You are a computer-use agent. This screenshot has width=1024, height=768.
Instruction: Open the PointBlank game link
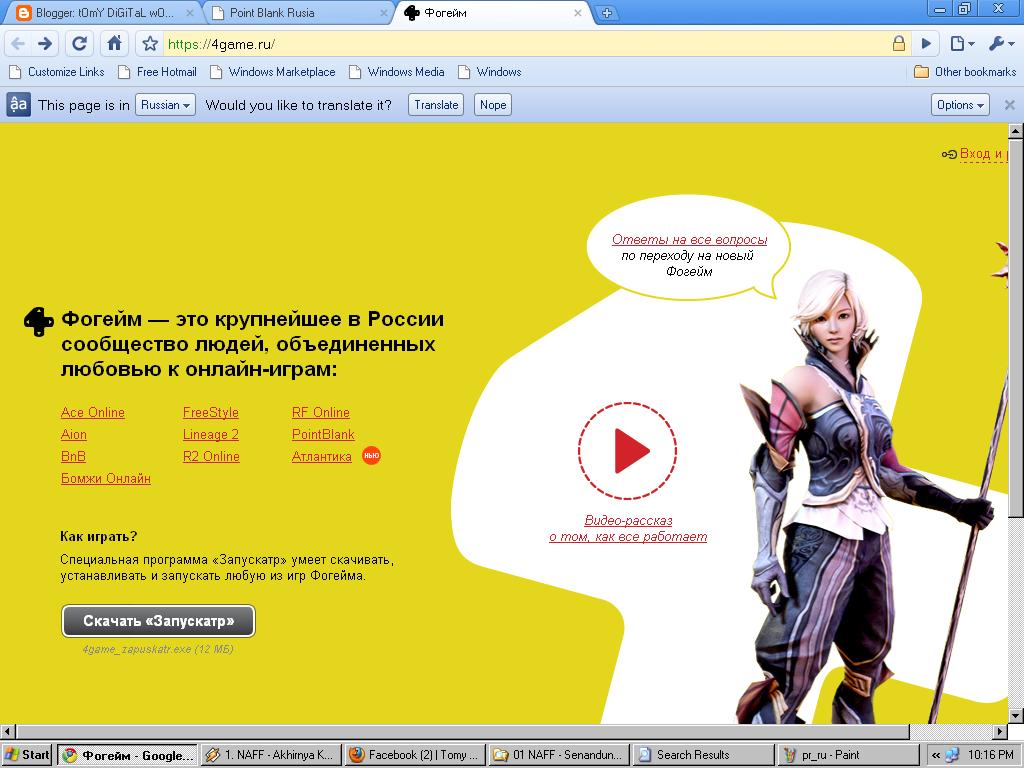tap(323, 434)
